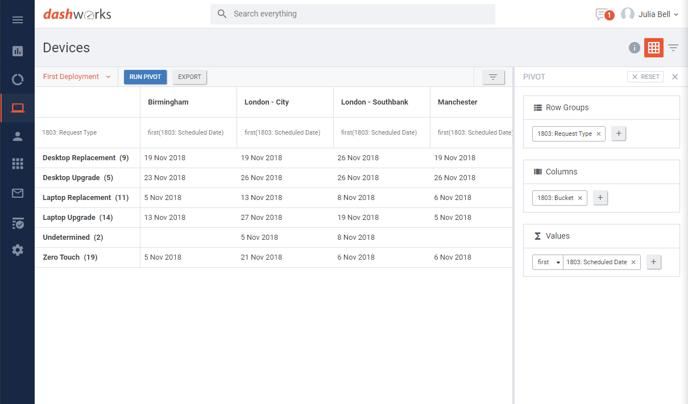688x404 pixels.
Task: Toggle the filter panel icon beside pivot
Action: (673, 47)
